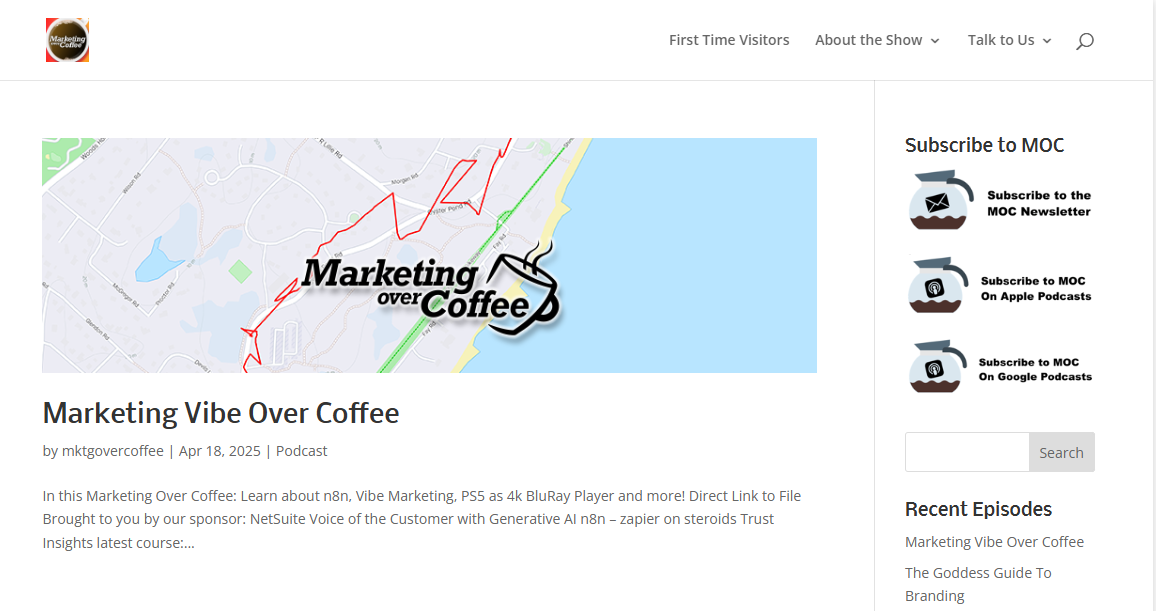
Task: Click the Apple Podcasts coffee pot icon
Action: [x=938, y=285]
